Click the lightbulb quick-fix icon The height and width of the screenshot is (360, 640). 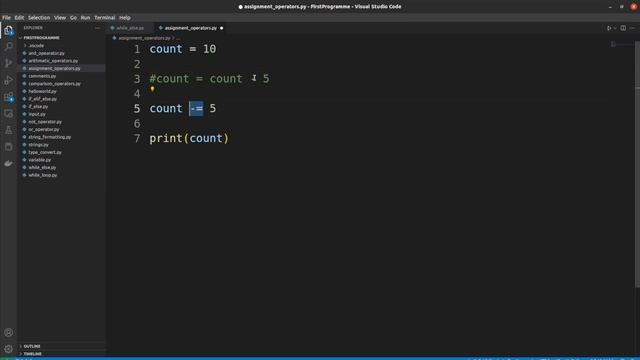click(152, 89)
